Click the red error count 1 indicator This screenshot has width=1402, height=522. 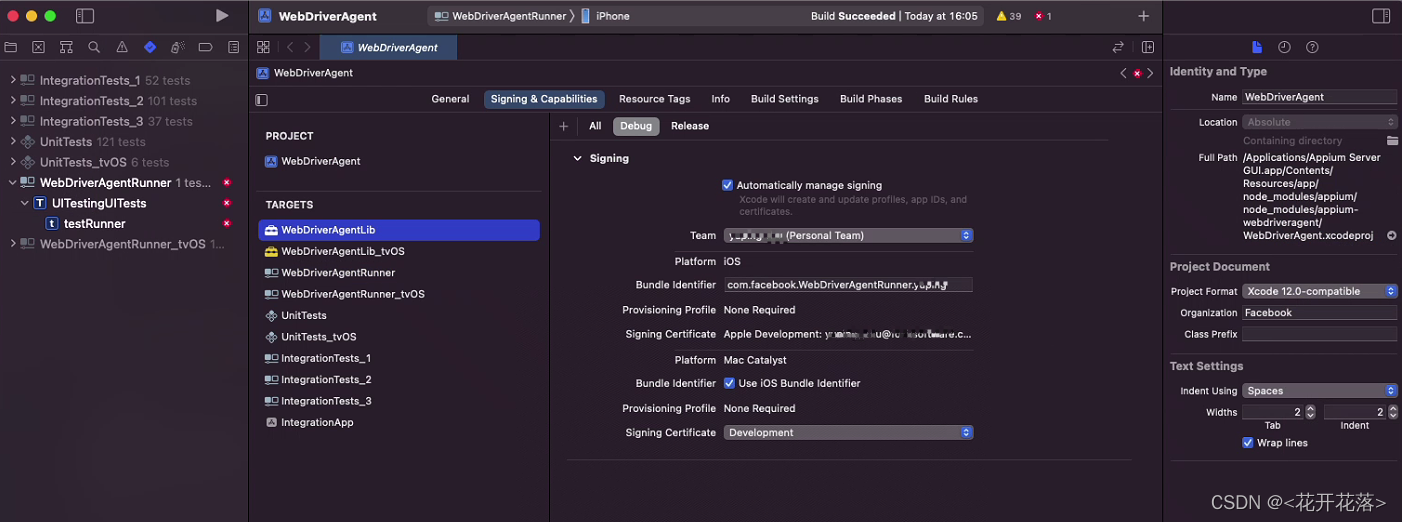click(1042, 16)
